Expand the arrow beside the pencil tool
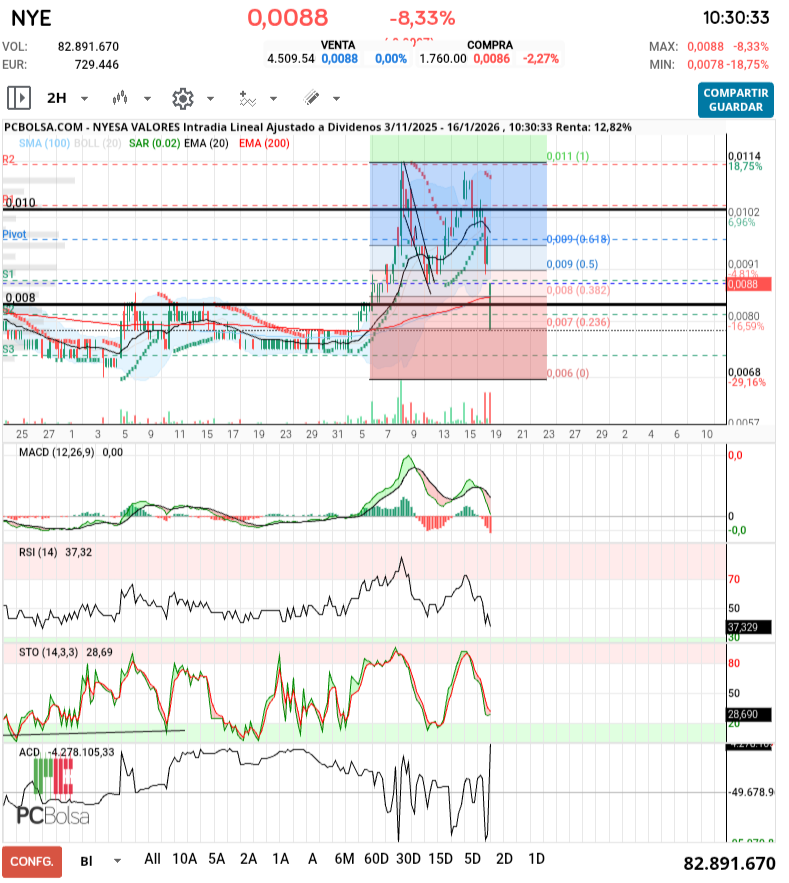The height and width of the screenshot is (883, 789). 336,98
